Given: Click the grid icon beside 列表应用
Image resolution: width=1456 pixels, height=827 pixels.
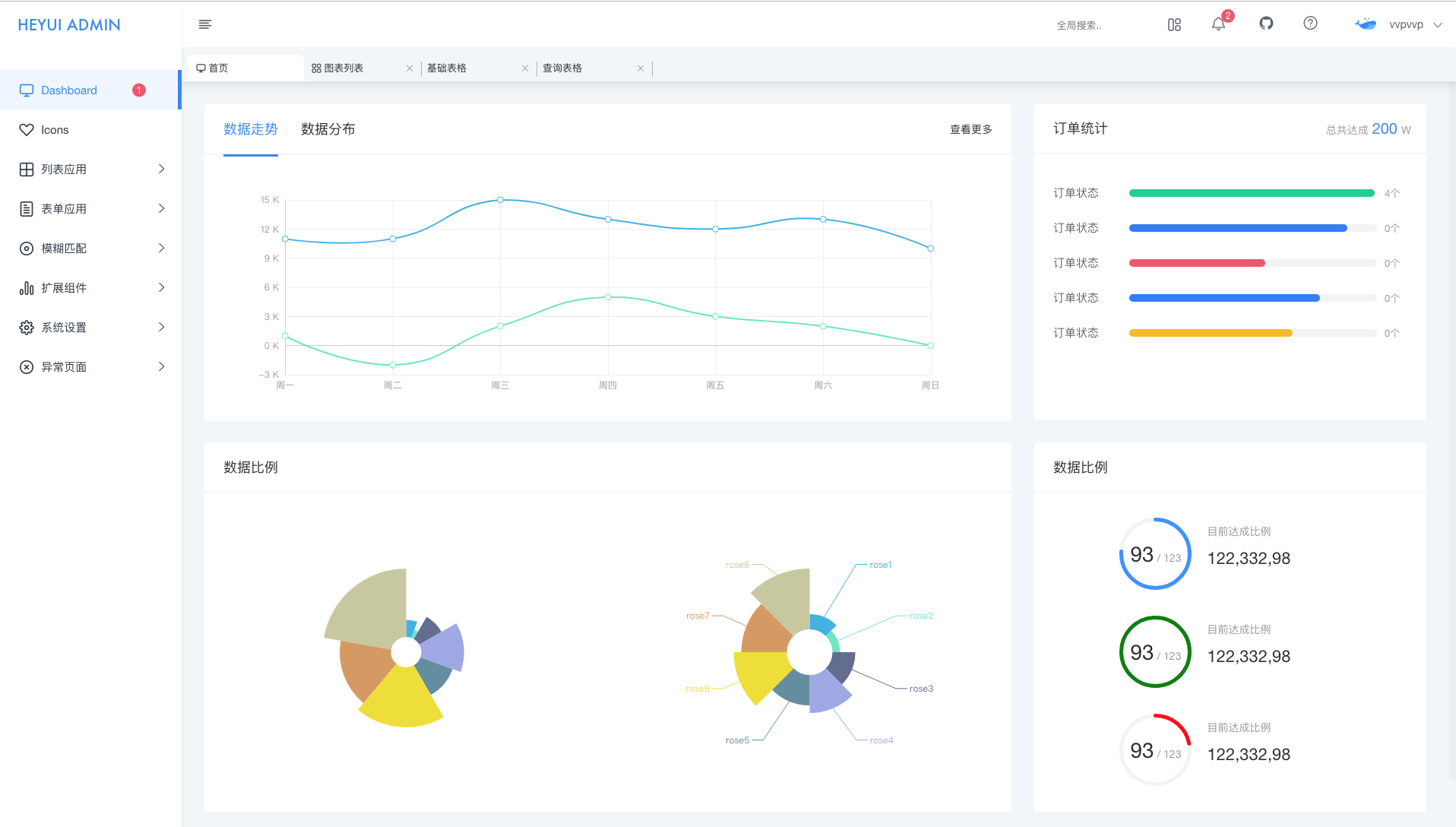Looking at the screenshot, I should 27,170.
